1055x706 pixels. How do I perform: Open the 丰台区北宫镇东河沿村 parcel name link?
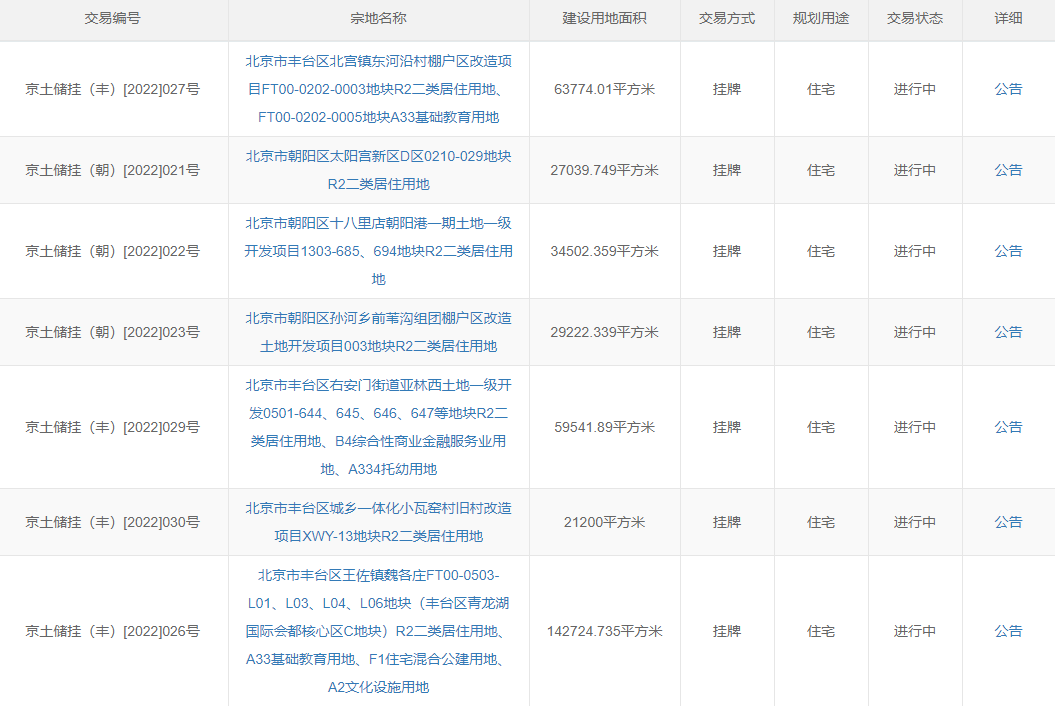coord(378,89)
